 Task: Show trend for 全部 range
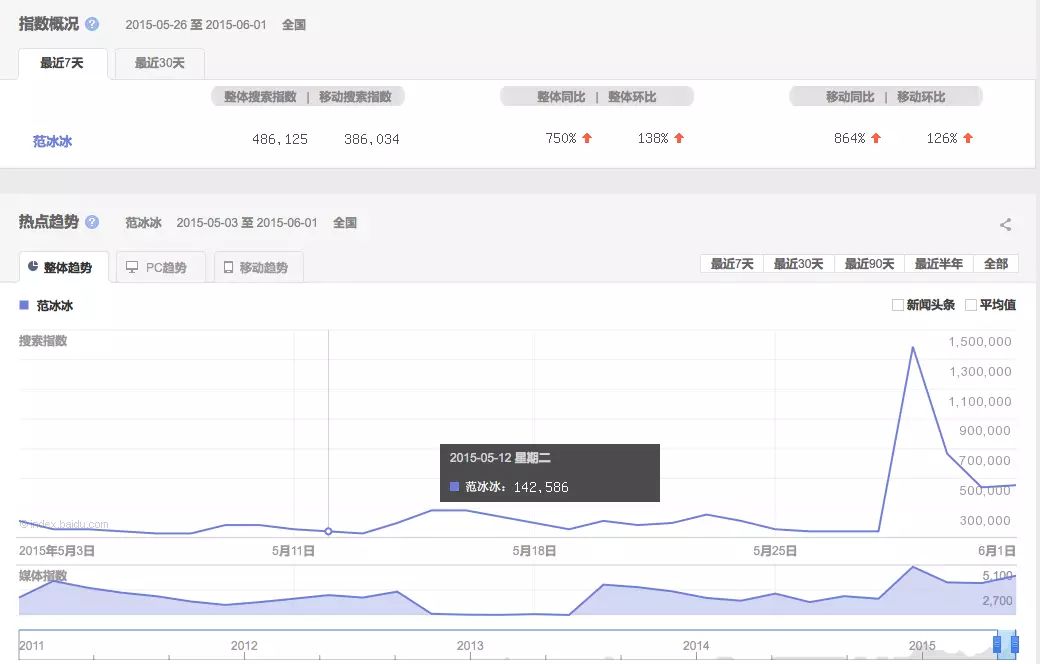coord(996,264)
